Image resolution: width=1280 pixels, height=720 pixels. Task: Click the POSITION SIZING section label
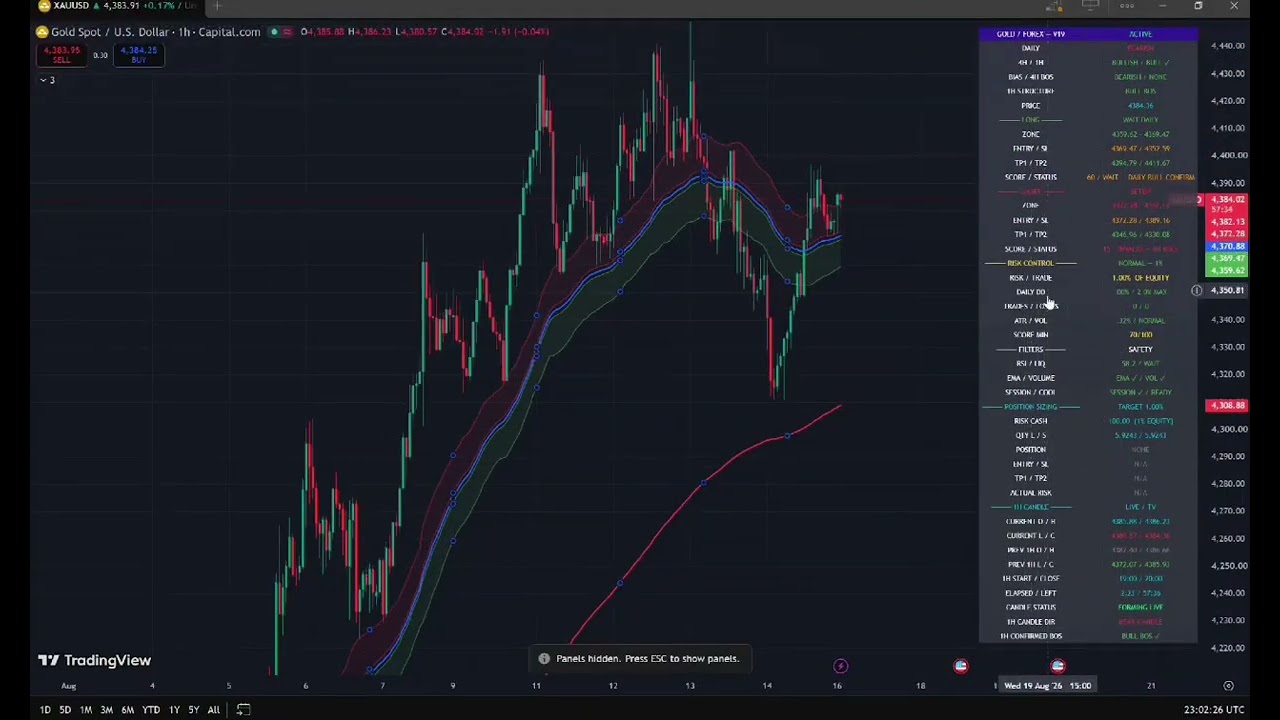(1030, 407)
